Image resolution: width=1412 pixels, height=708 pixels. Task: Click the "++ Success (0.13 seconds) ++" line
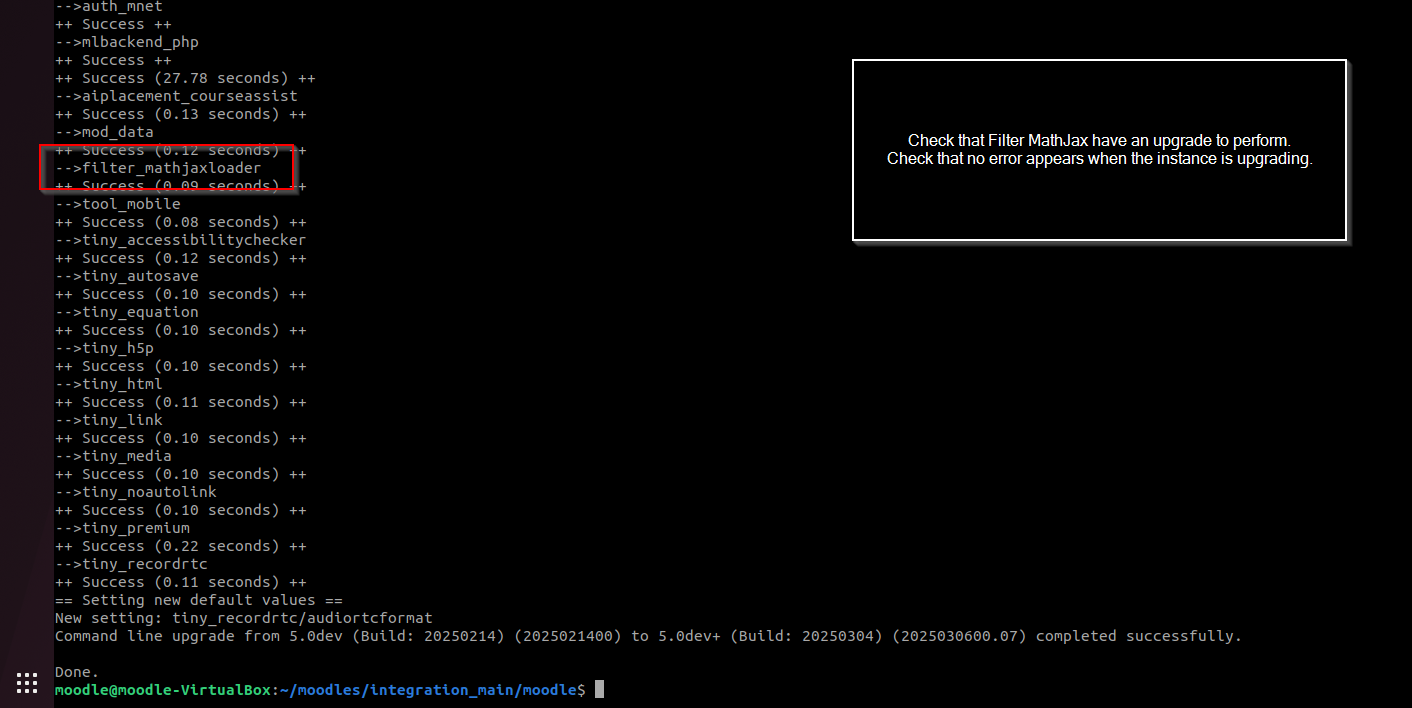point(180,114)
